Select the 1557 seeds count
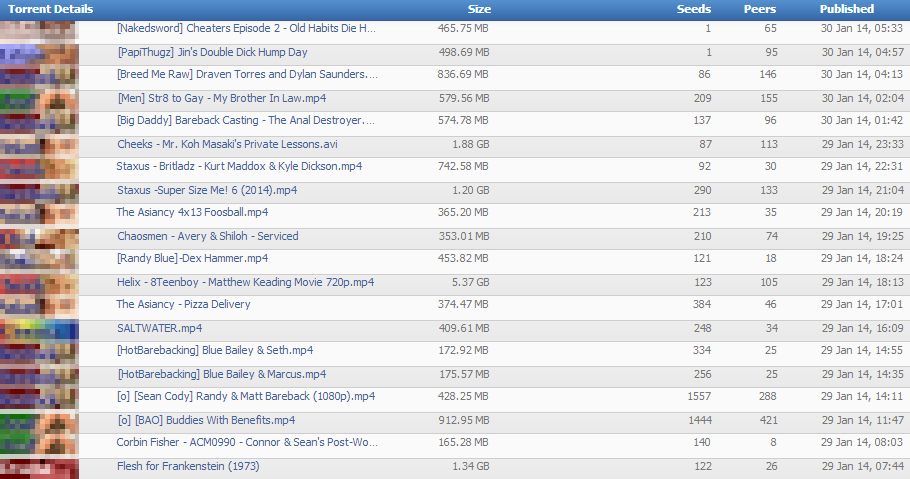The width and height of the screenshot is (910, 479). [x=699, y=397]
